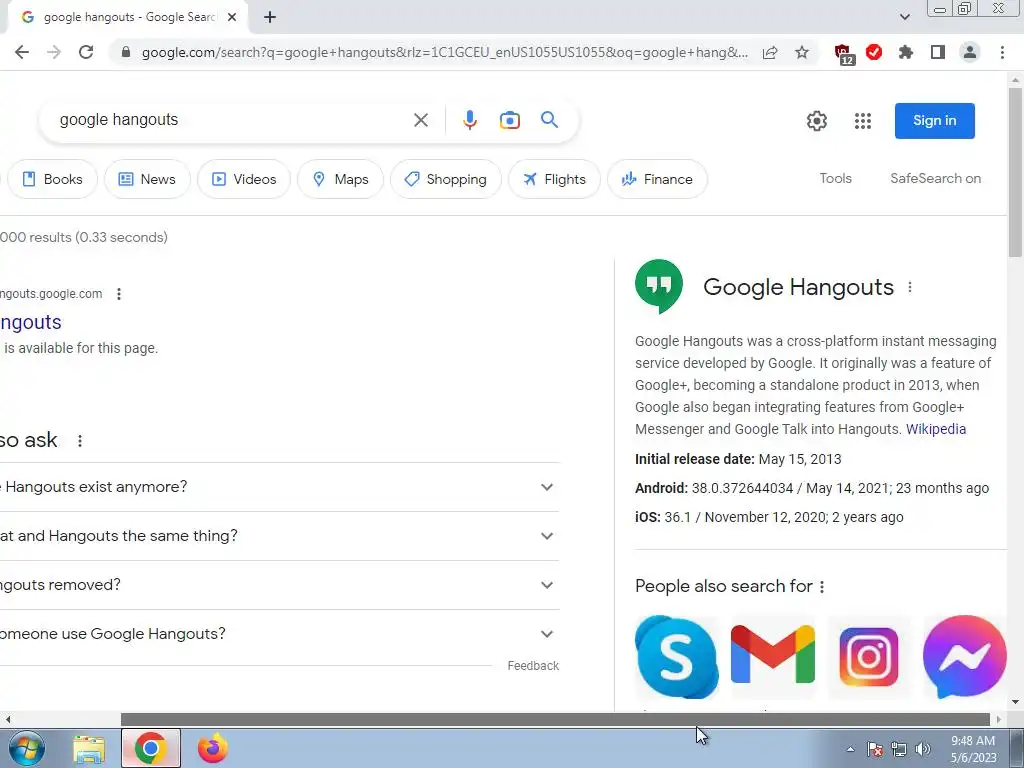Click the share page icon in address bar
Image resolution: width=1024 pixels, height=768 pixels.
coord(770,53)
